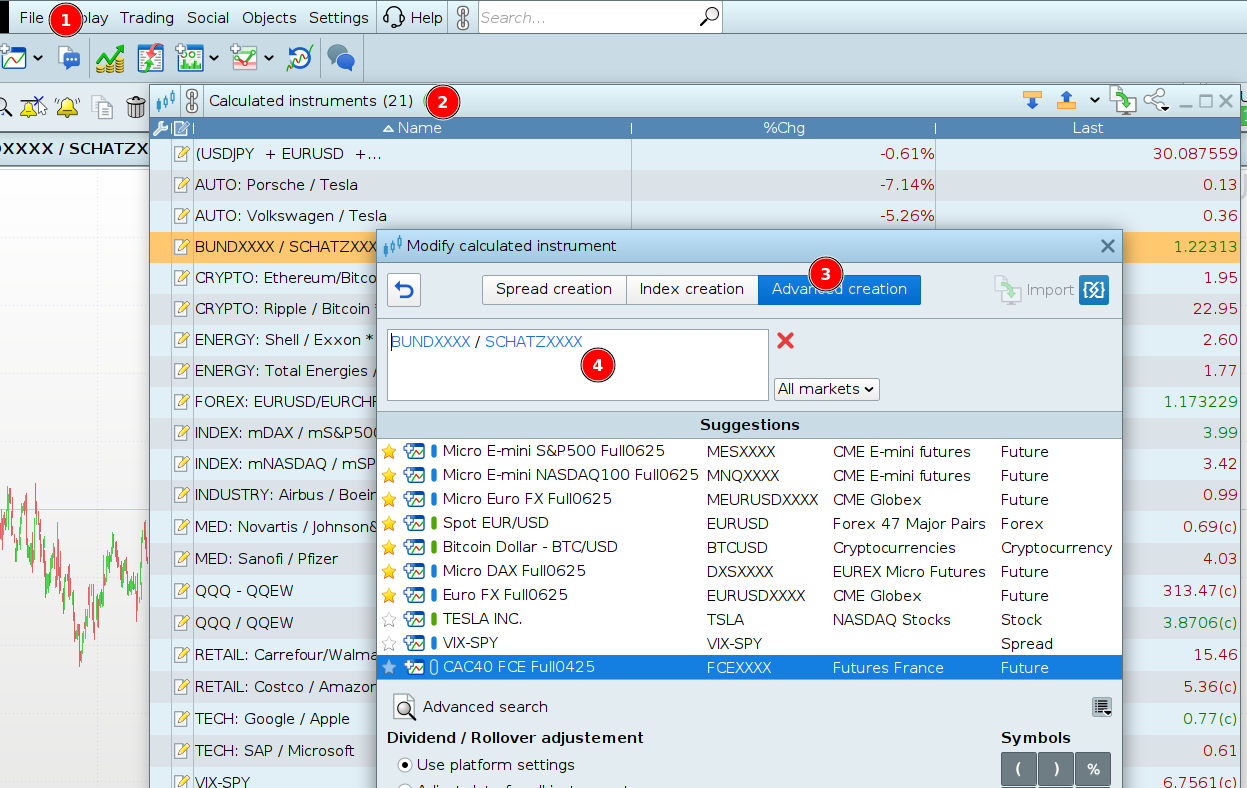1247x788 pixels.
Task: Click the candlestick icon in Calculated instruments title
Action: 167,101
